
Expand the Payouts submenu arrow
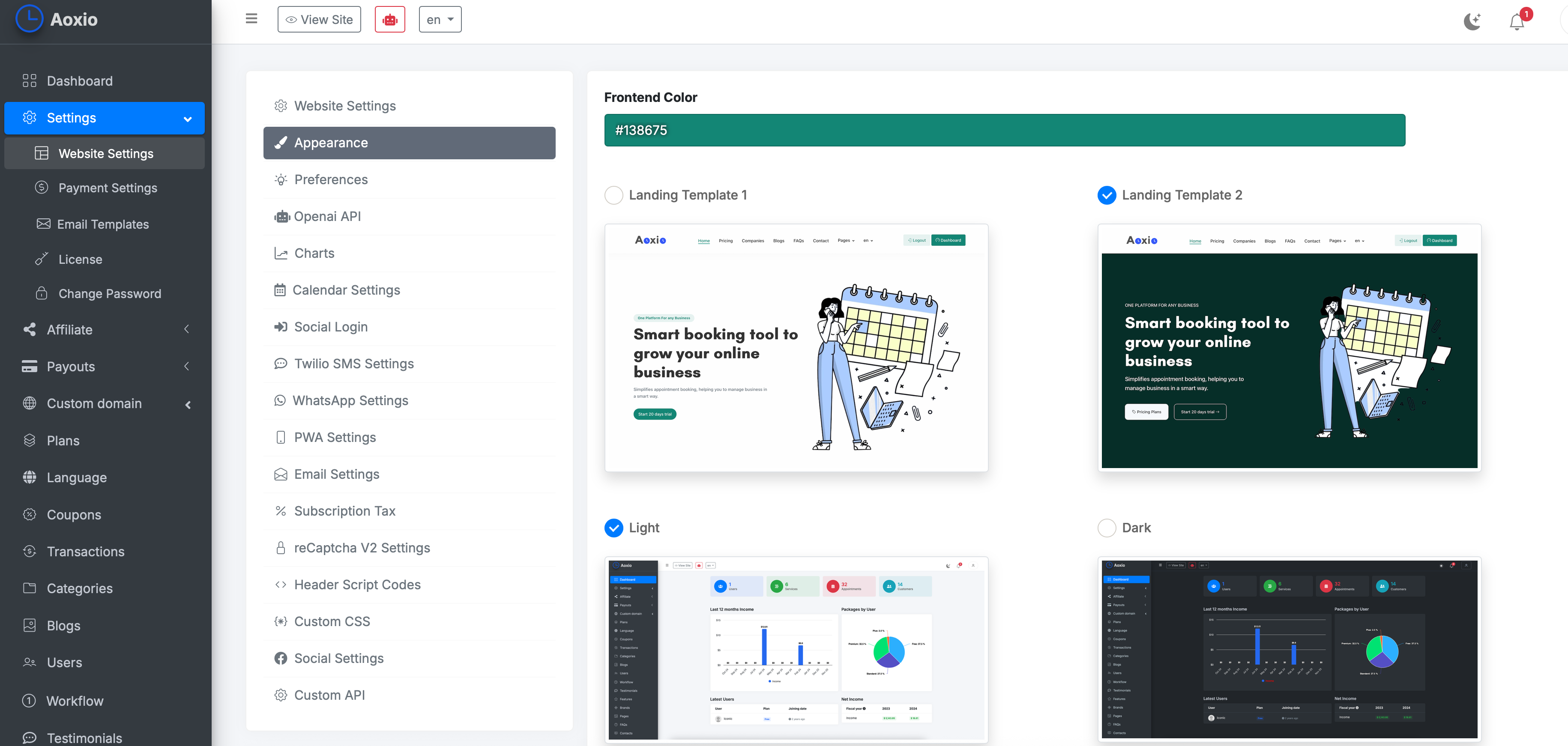[187, 366]
